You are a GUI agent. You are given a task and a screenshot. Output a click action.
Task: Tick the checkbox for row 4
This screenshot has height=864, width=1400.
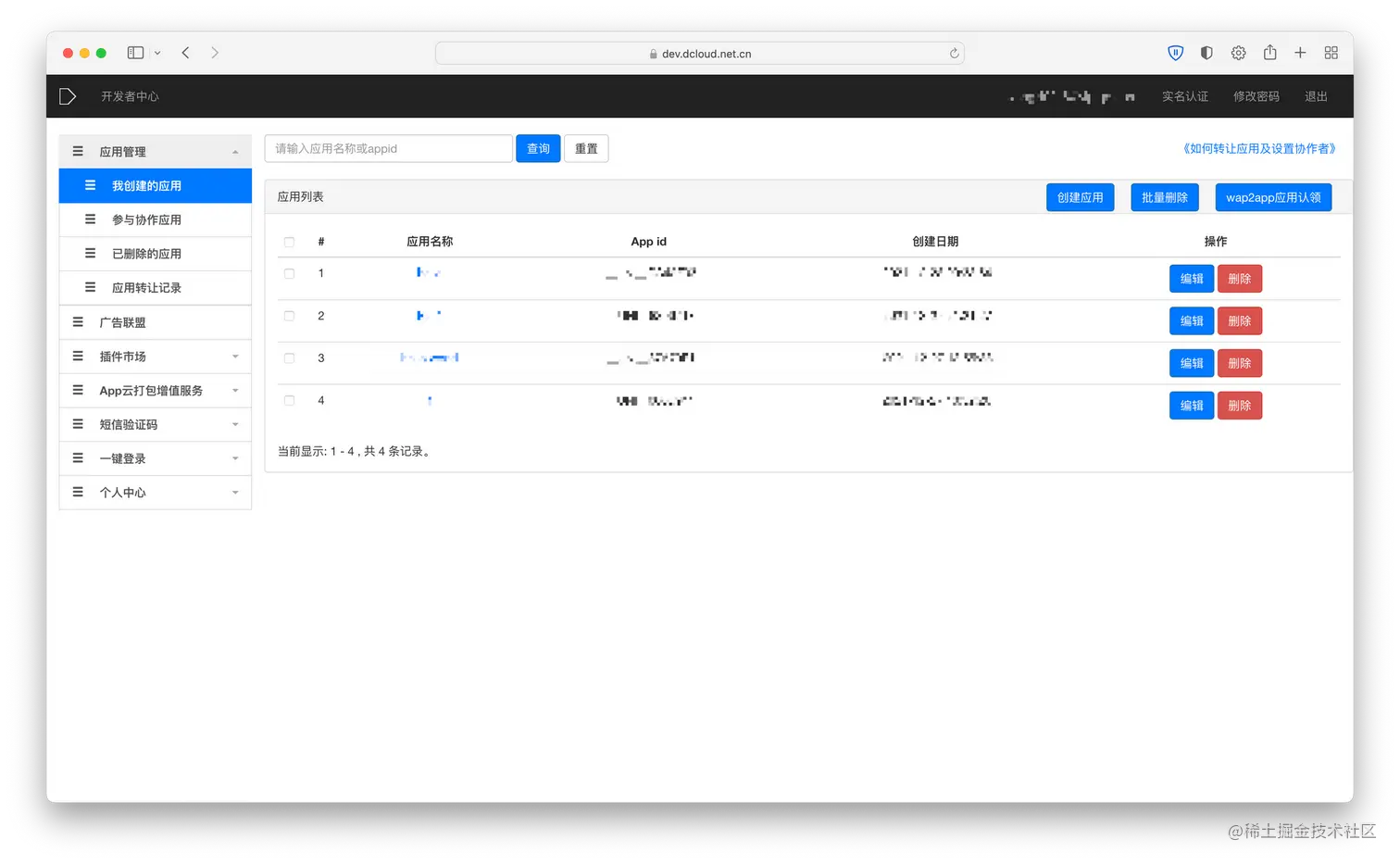(x=288, y=401)
